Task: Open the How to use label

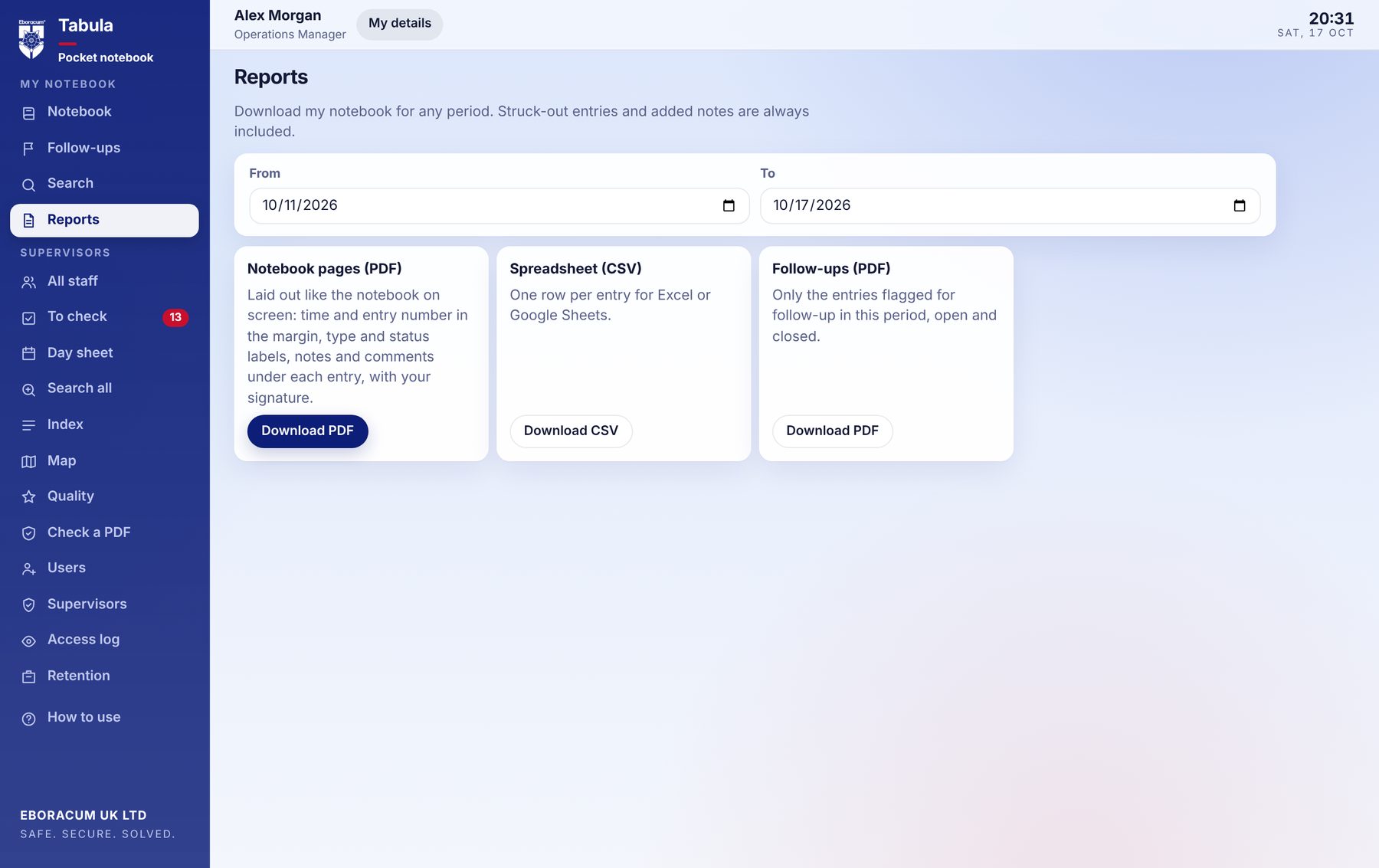Action: [84, 717]
